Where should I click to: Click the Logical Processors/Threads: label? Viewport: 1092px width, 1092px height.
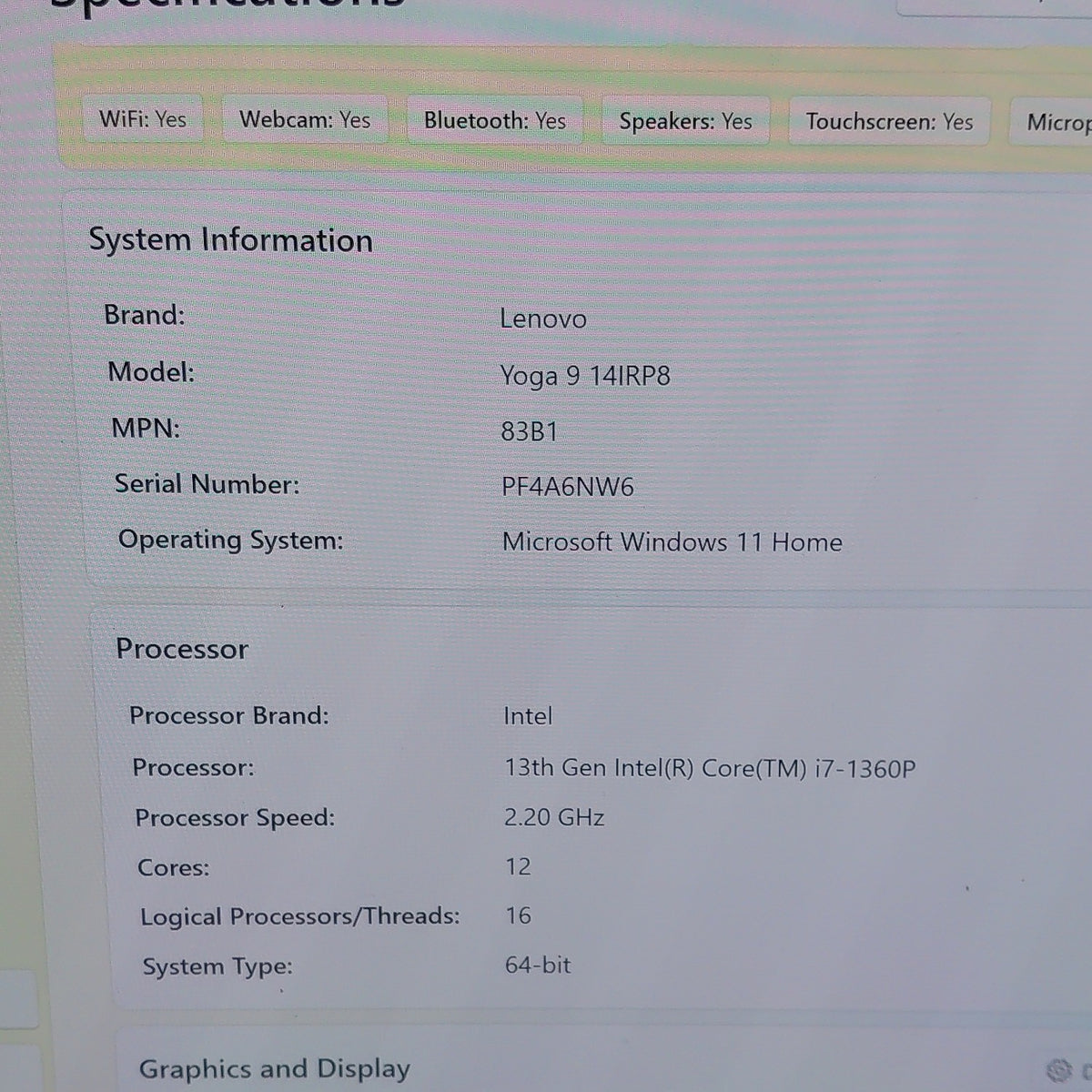tap(300, 916)
